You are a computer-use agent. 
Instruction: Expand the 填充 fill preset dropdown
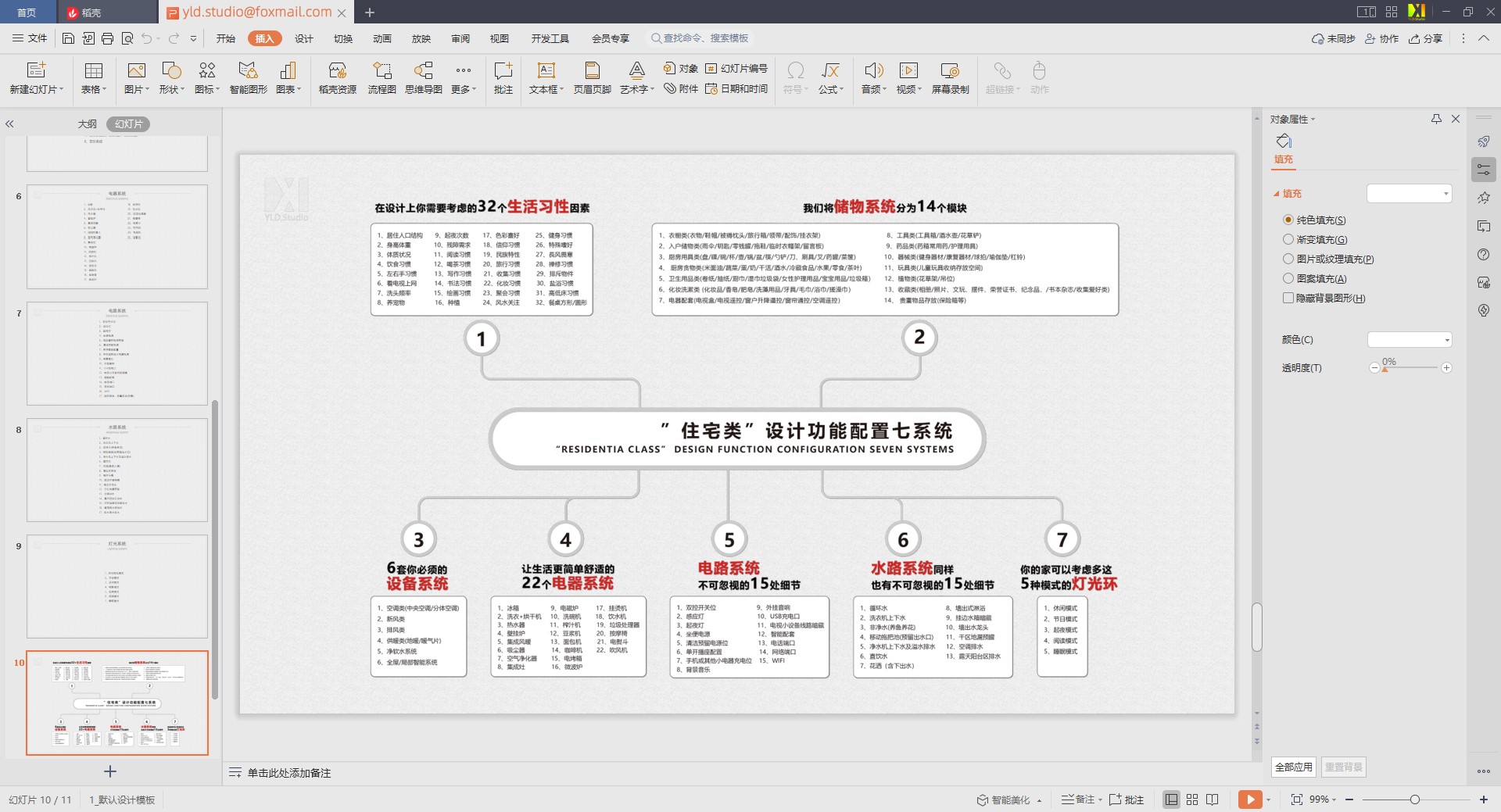(x=1410, y=194)
